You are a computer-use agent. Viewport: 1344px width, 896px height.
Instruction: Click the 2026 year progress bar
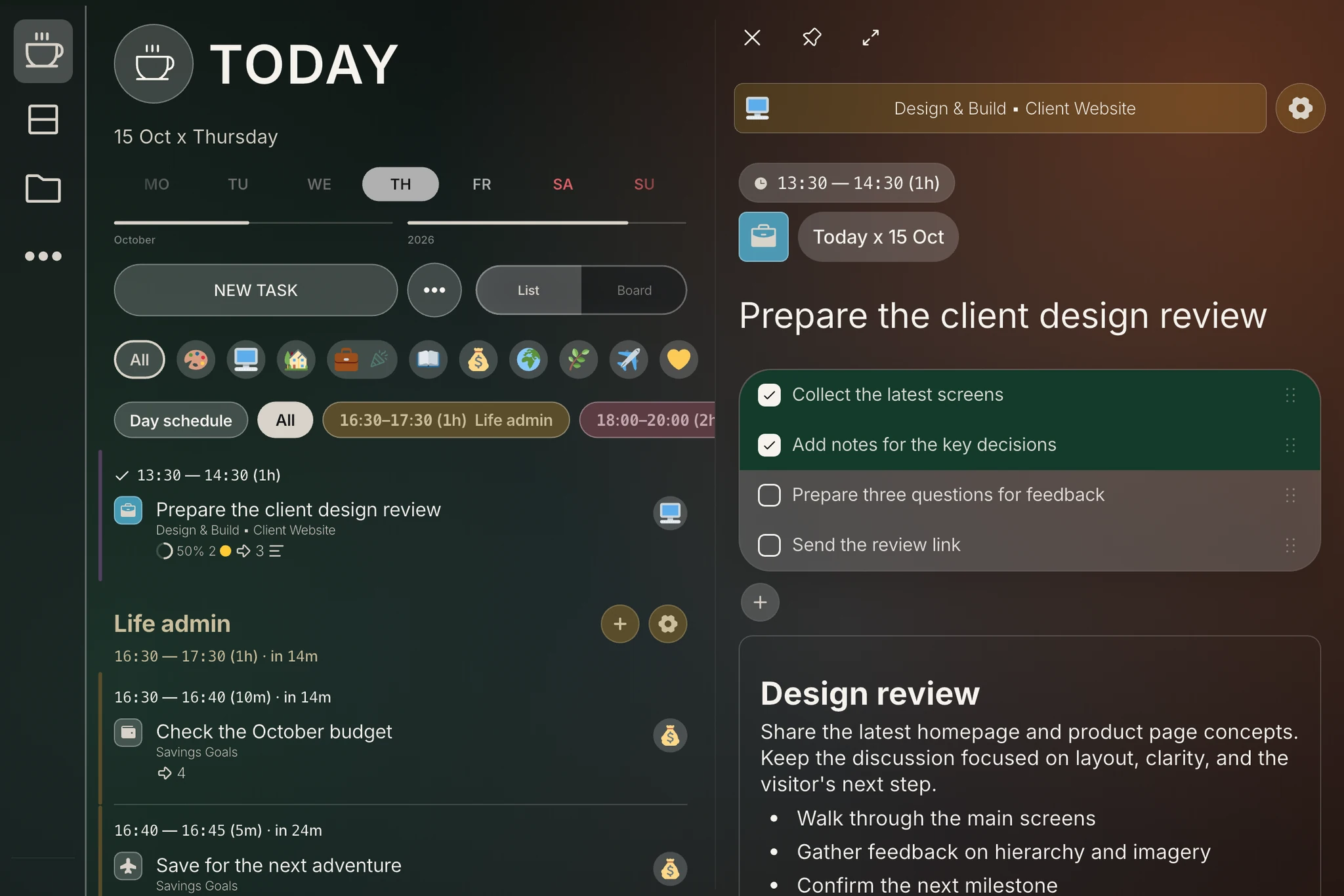pos(547,224)
